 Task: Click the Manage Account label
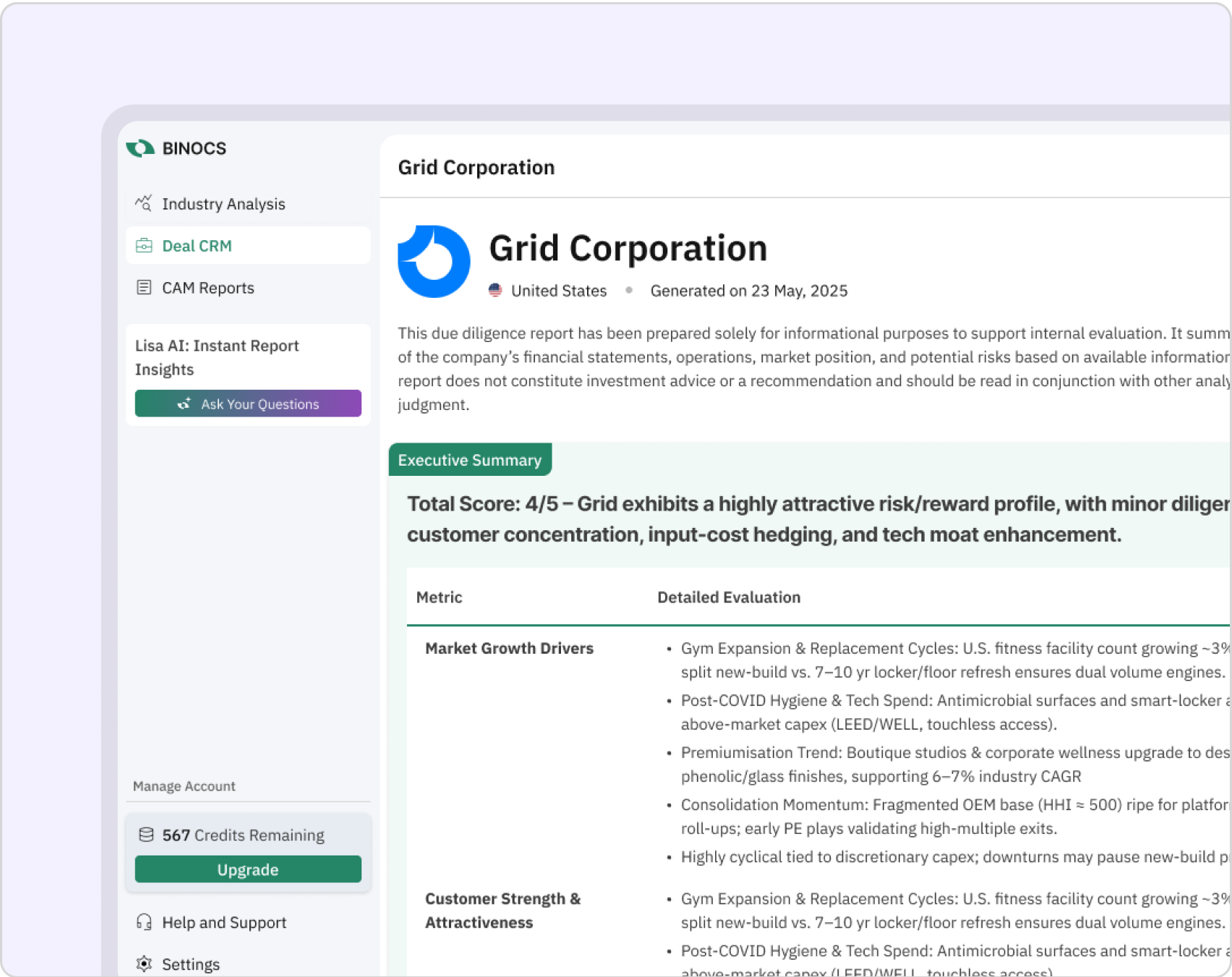pos(184,786)
